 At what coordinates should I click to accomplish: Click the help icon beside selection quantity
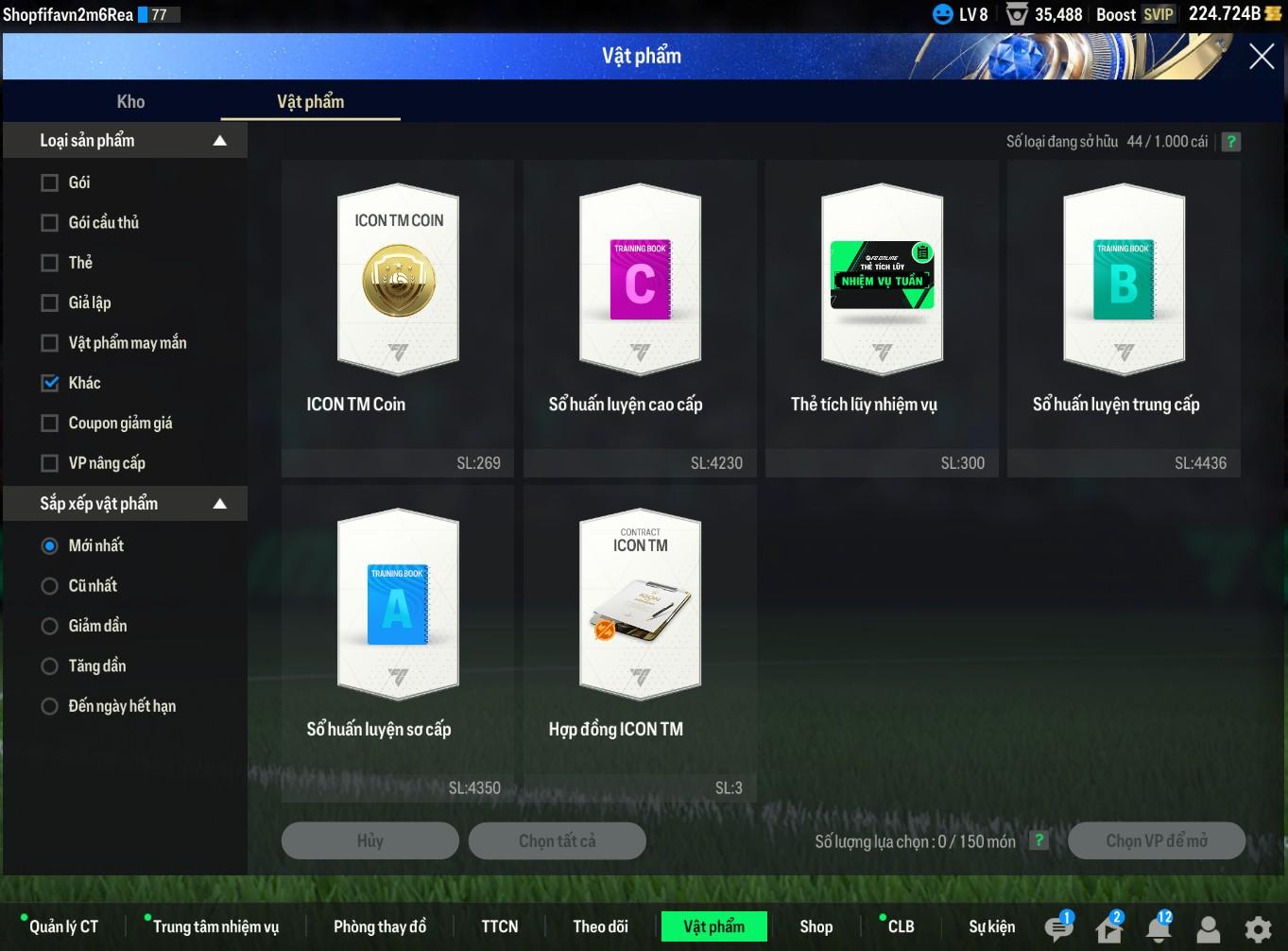point(1039,840)
